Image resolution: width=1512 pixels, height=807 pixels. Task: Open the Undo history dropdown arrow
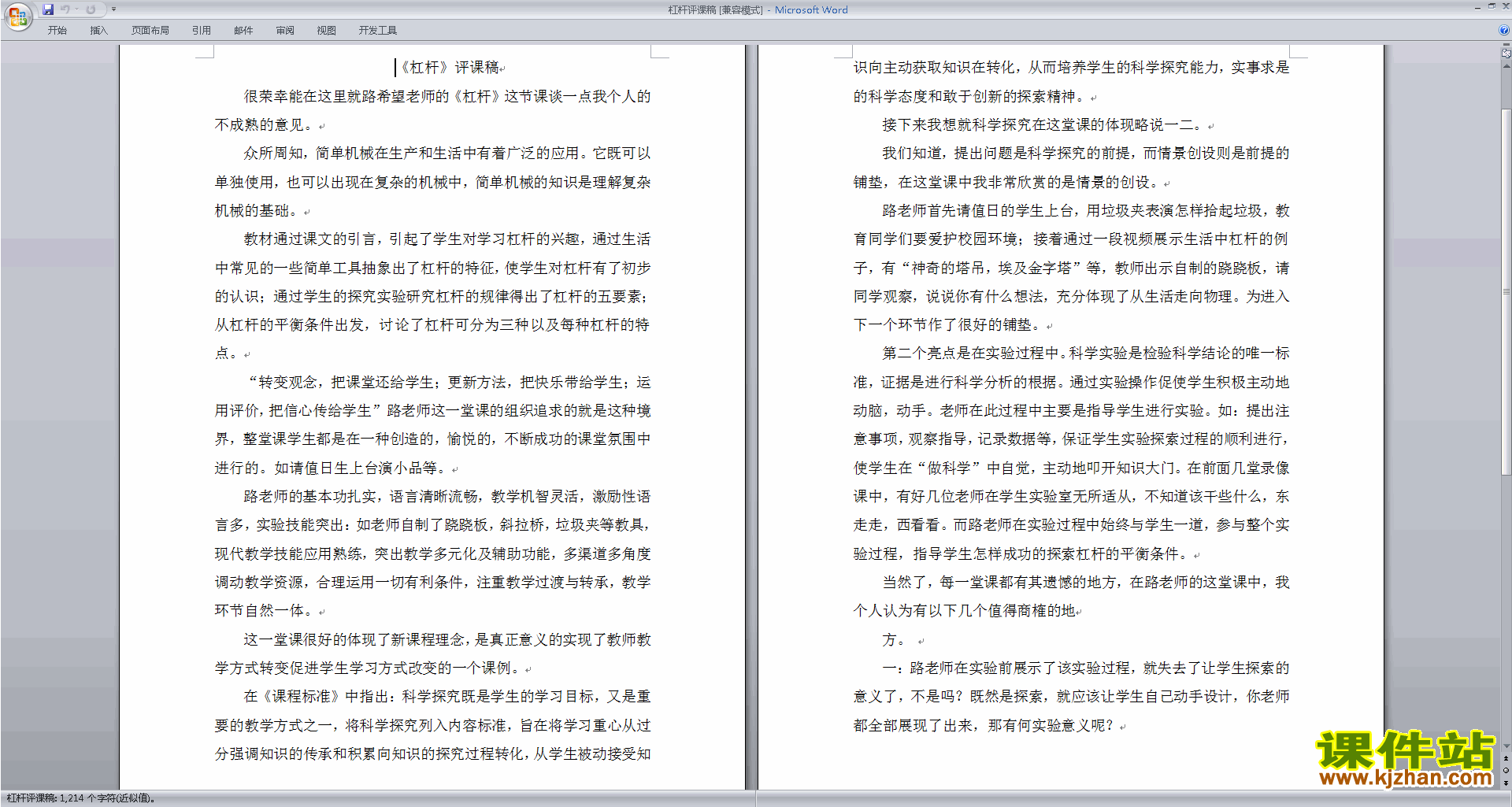[x=76, y=9]
